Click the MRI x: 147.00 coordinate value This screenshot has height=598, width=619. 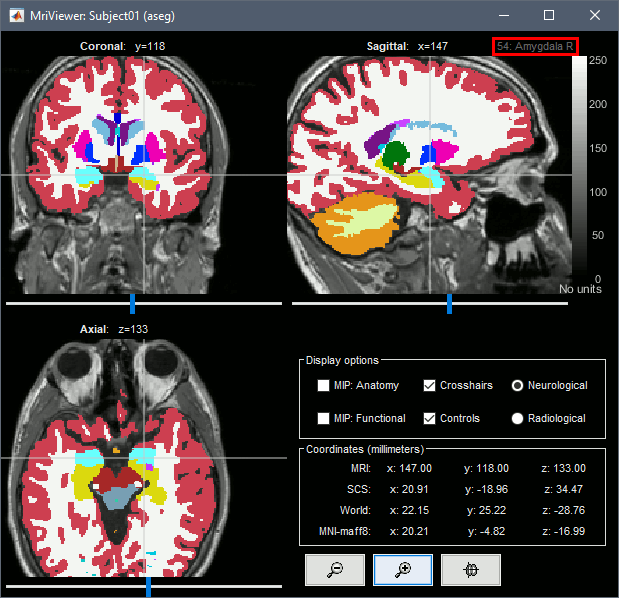tap(416, 468)
